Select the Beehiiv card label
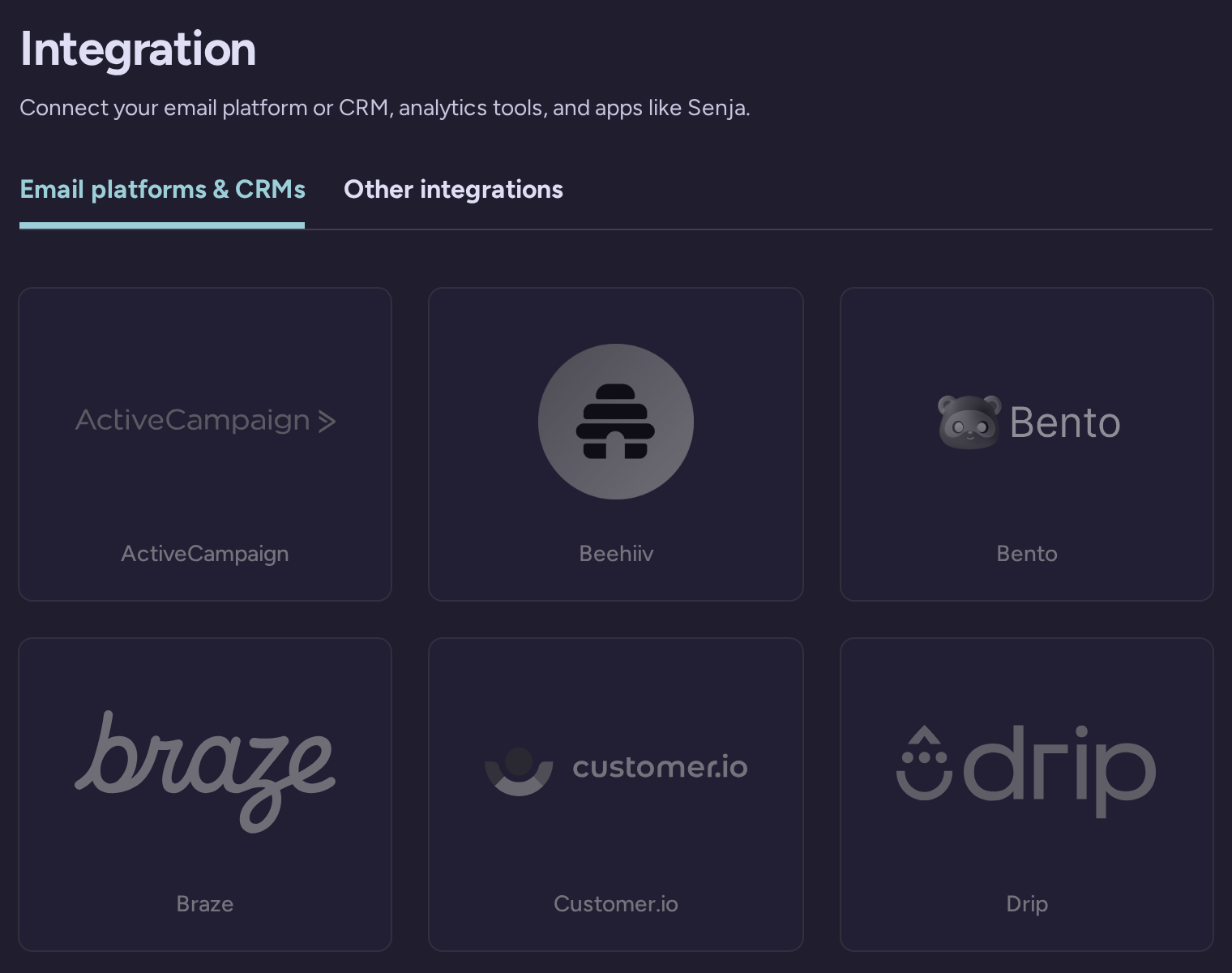The image size is (1232, 973). click(616, 554)
